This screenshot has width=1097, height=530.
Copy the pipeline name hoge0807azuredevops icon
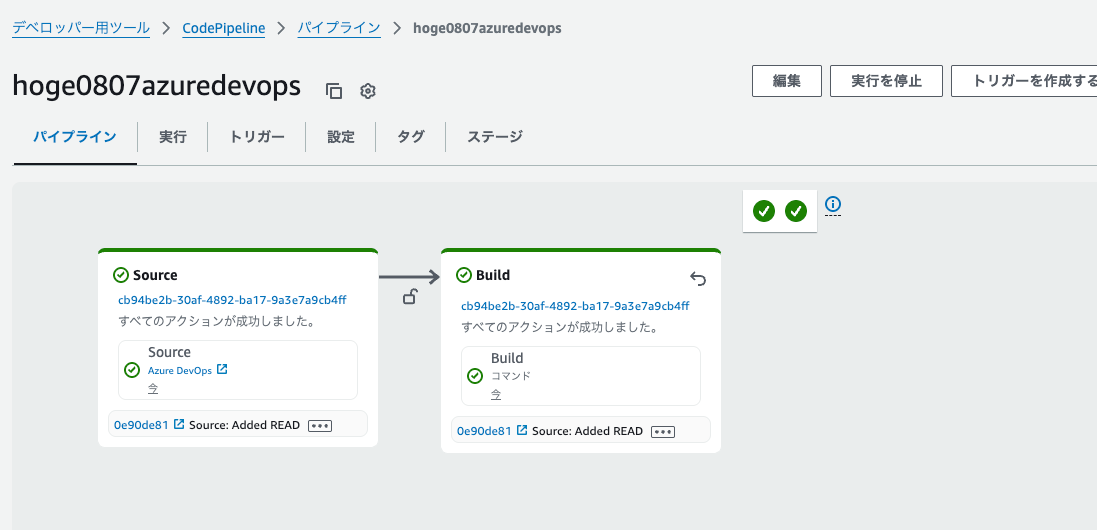(334, 91)
